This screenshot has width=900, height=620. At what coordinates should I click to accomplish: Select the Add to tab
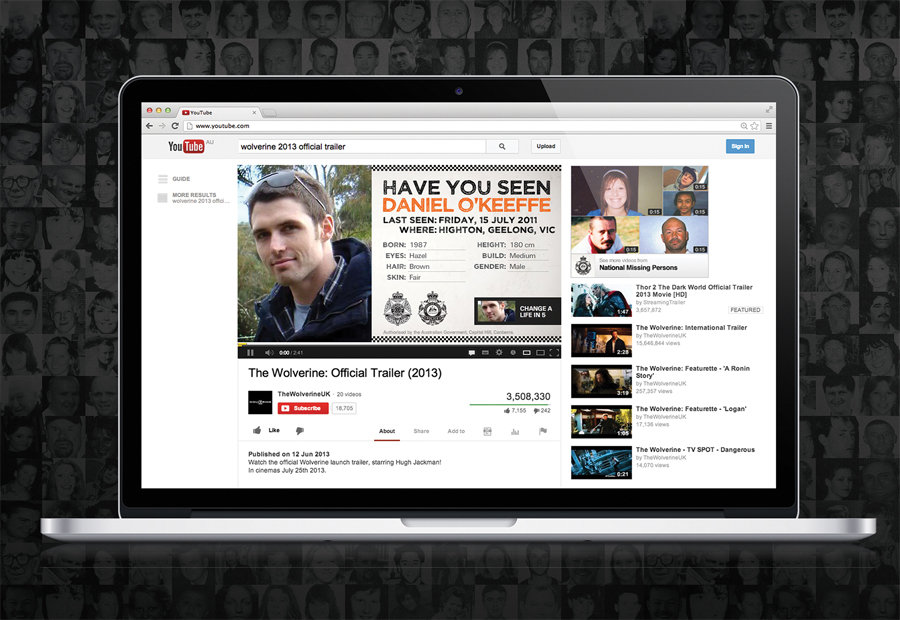[456, 431]
